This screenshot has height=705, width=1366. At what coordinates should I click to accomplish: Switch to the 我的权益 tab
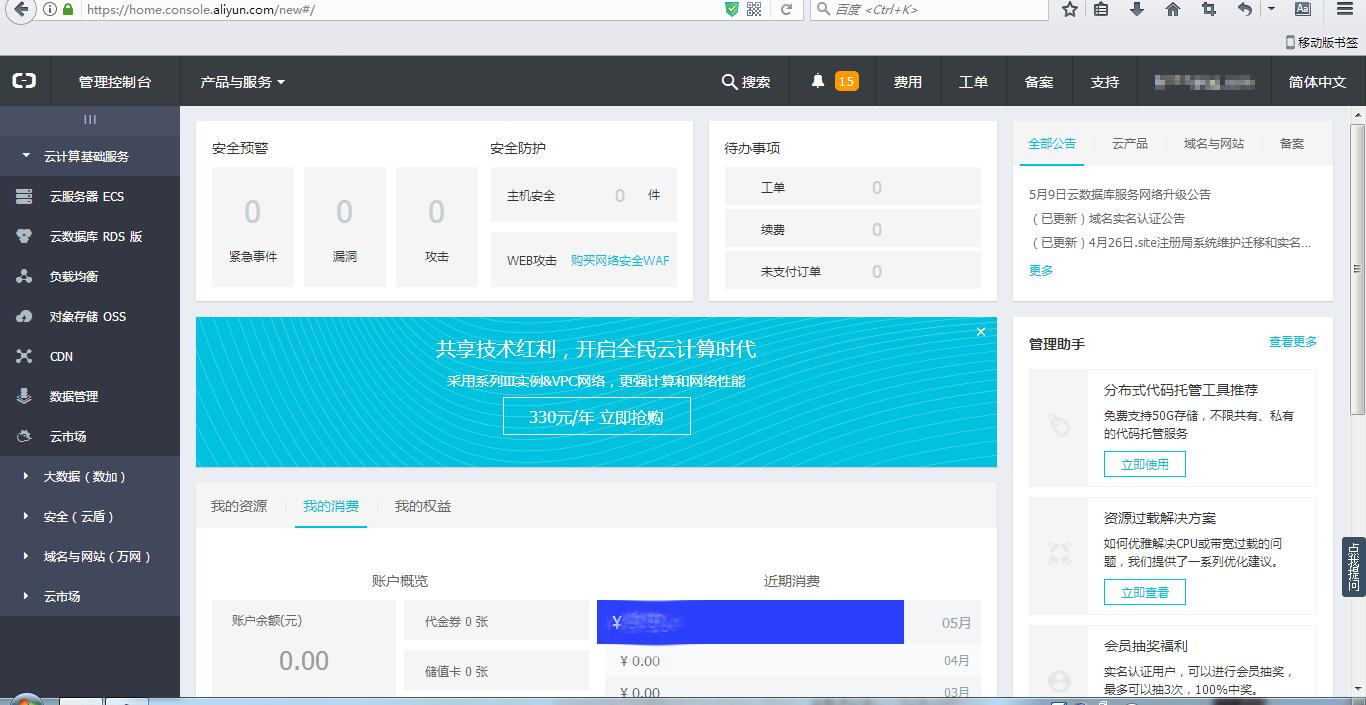click(425, 506)
